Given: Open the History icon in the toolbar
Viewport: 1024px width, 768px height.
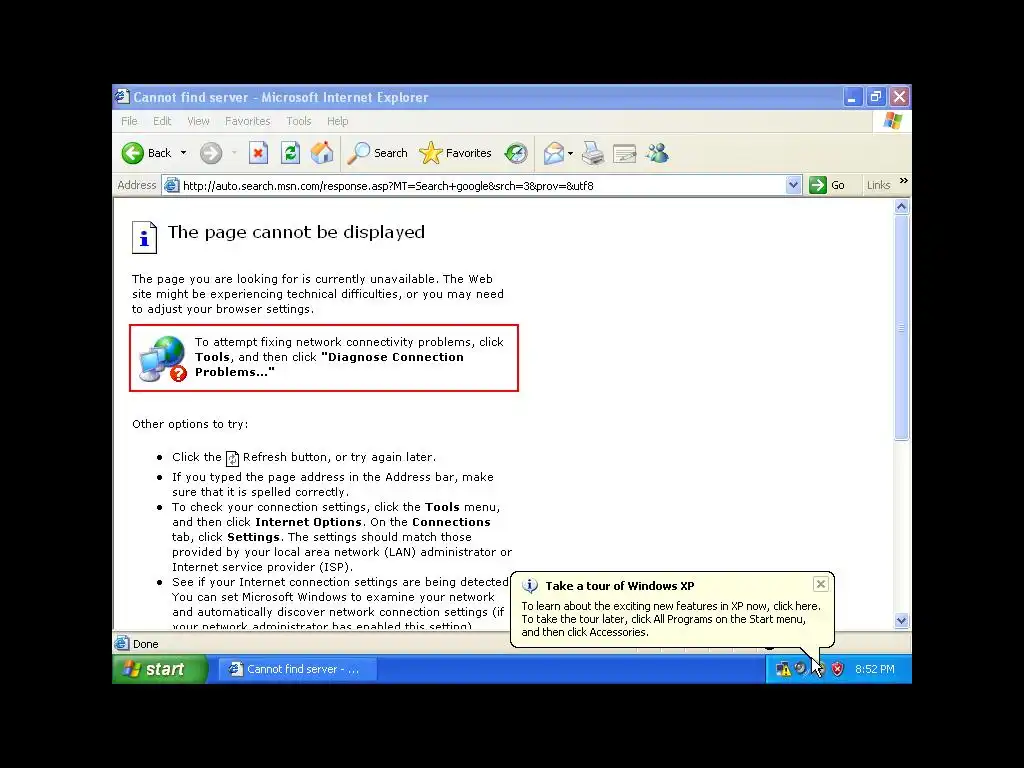Looking at the screenshot, I should pyautogui.click(x=516, y=153).
